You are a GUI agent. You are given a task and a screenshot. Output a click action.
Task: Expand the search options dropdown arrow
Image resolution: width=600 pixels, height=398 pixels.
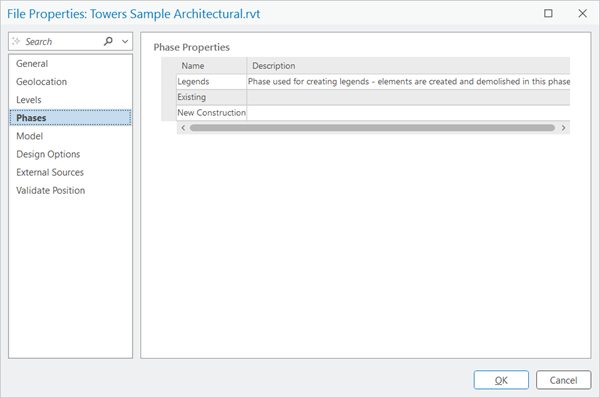pos(125,41)
